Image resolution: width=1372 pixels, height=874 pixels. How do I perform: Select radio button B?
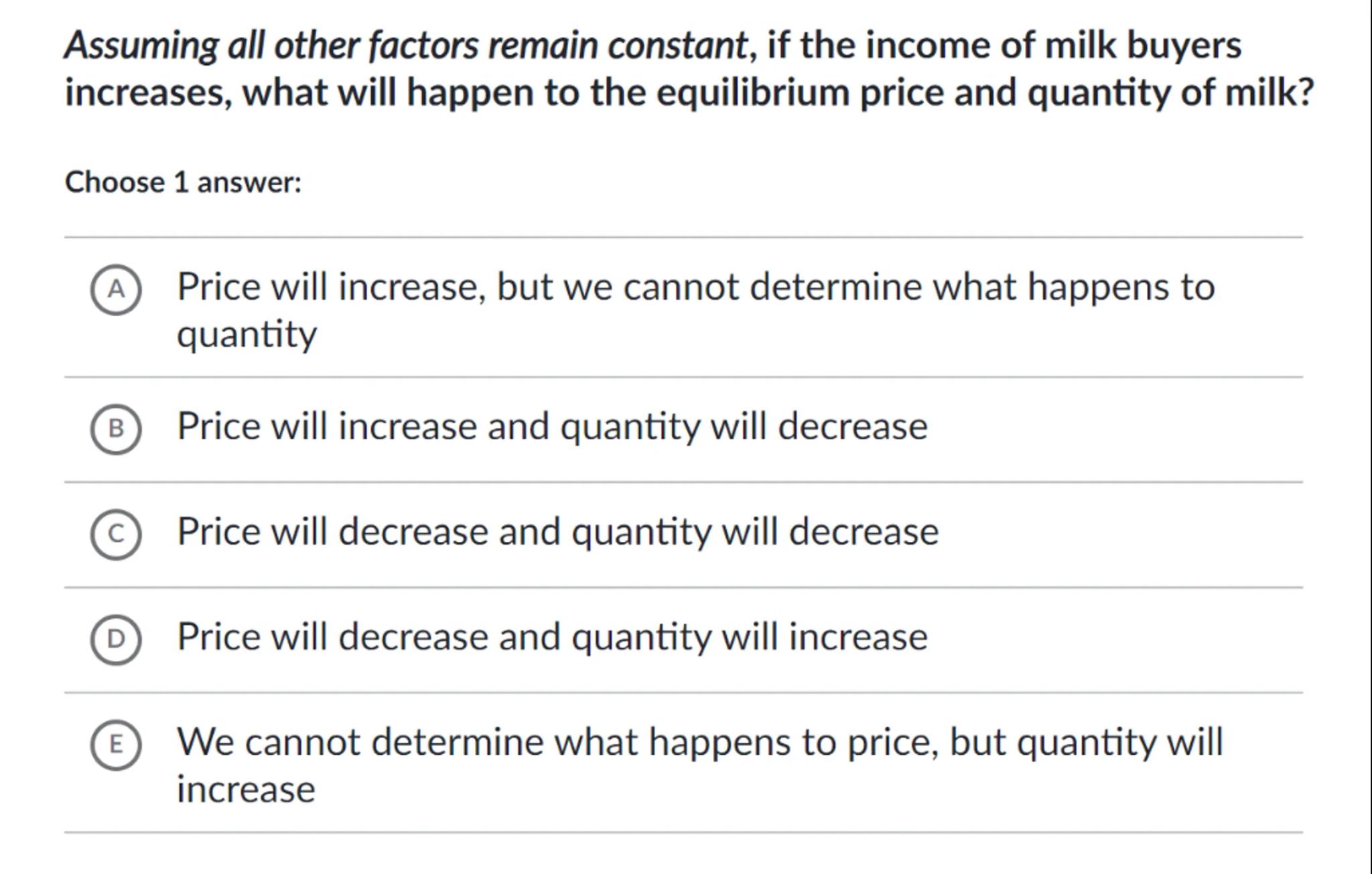(x=116, y=429)
